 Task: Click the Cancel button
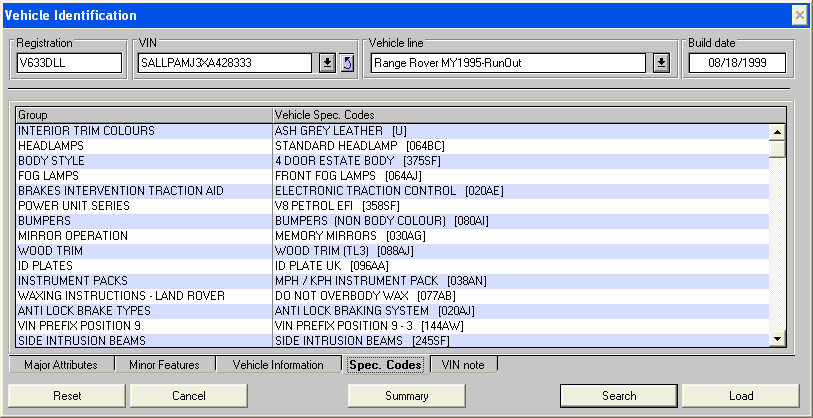pyautogui.click(x=189, y=396)
